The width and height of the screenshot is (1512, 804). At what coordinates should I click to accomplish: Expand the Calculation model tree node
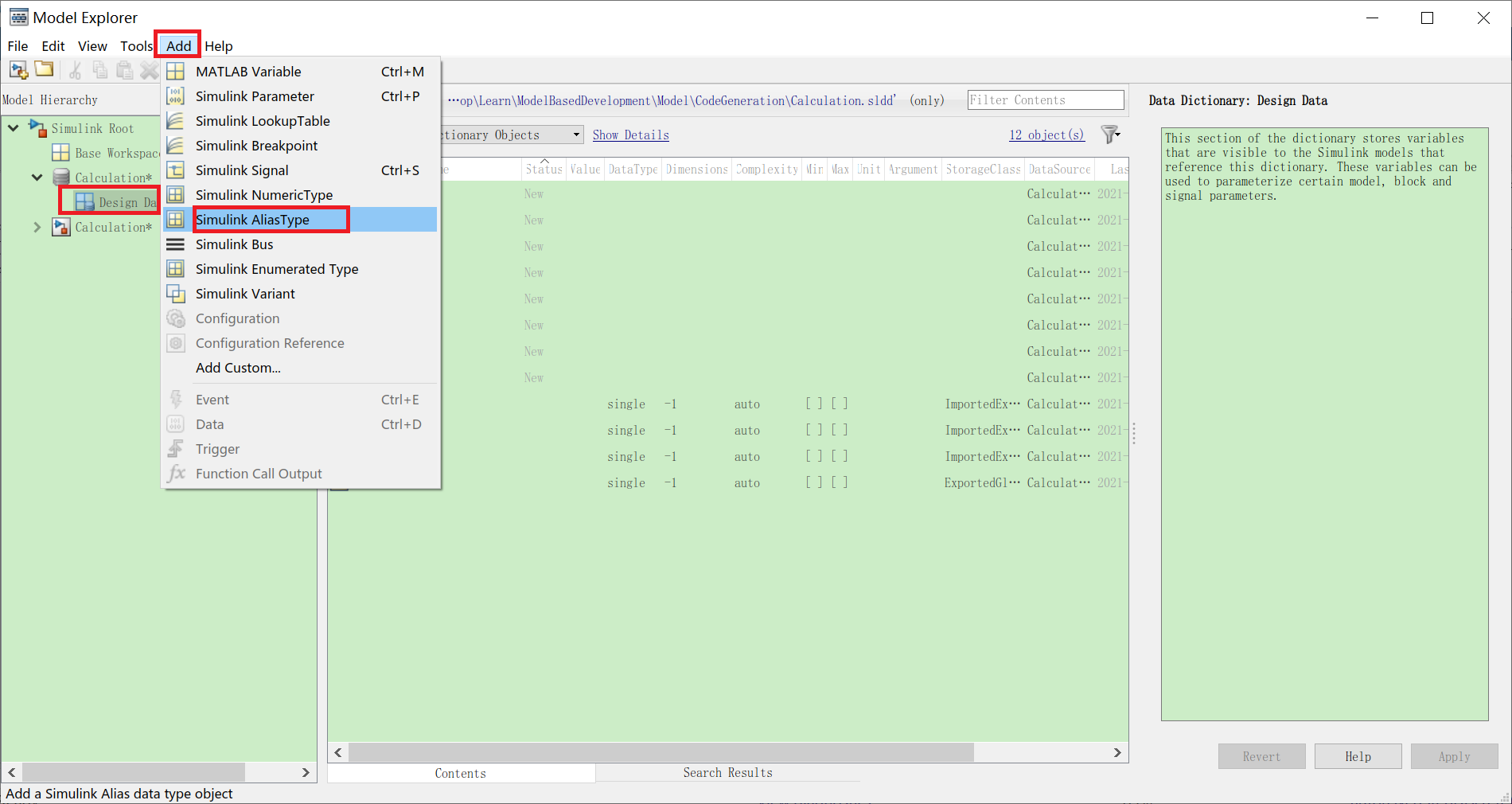(x=37, y=227)
